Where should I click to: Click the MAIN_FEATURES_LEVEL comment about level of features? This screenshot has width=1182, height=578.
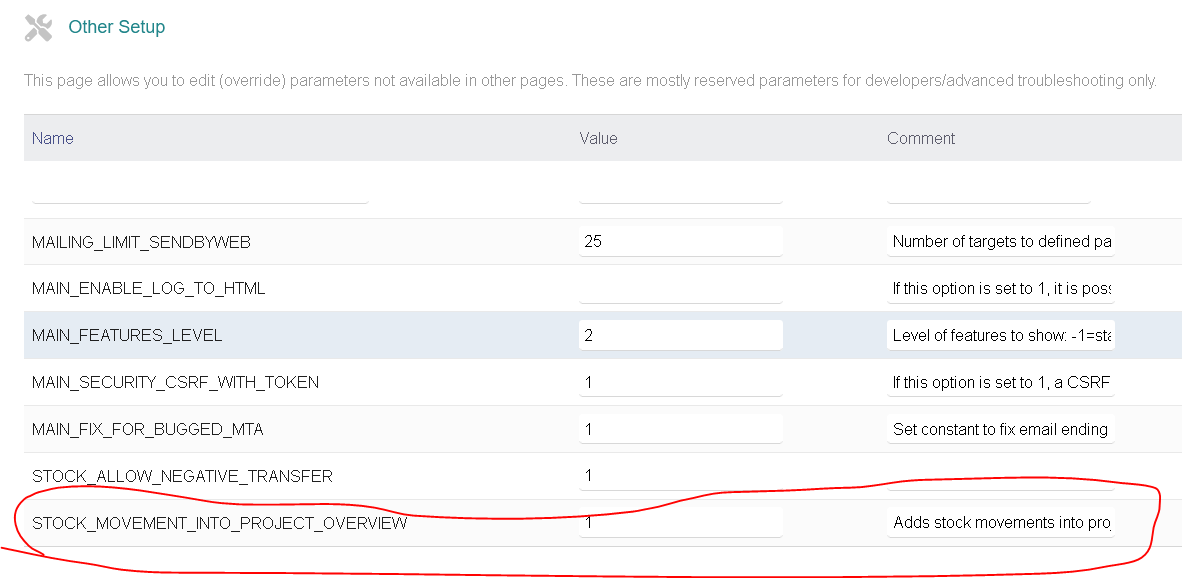click(1000, 335)
